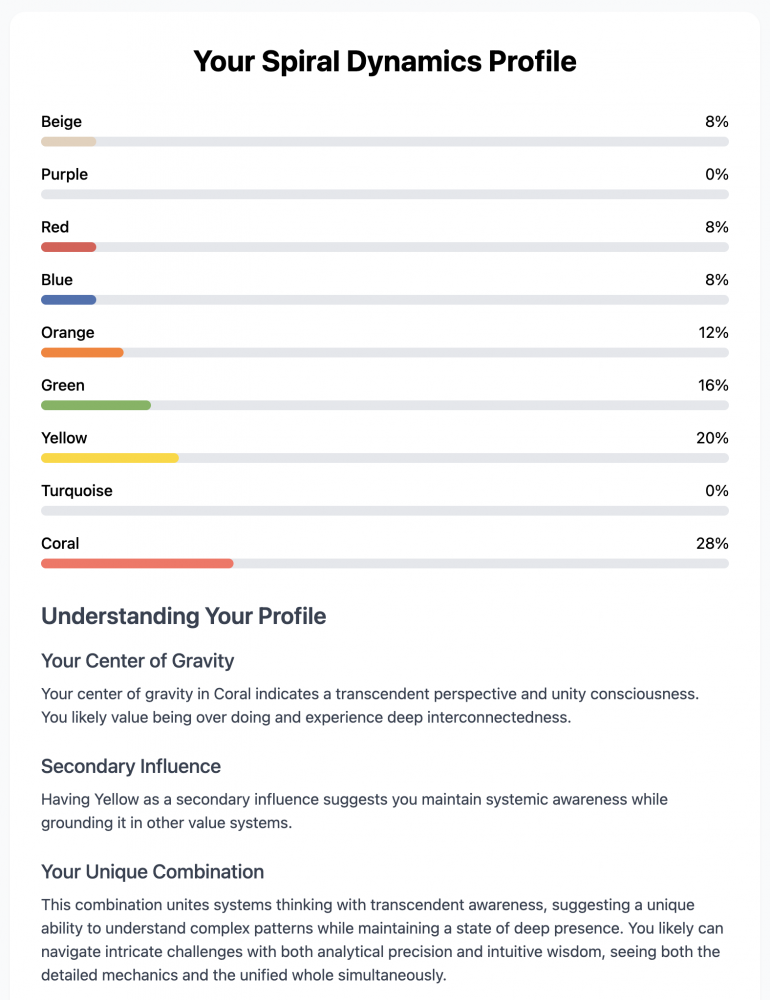The width and height of the screenshot is (770, 1000).
Task: Click the Understanding Your Profile heading
Action: [184, 616]
